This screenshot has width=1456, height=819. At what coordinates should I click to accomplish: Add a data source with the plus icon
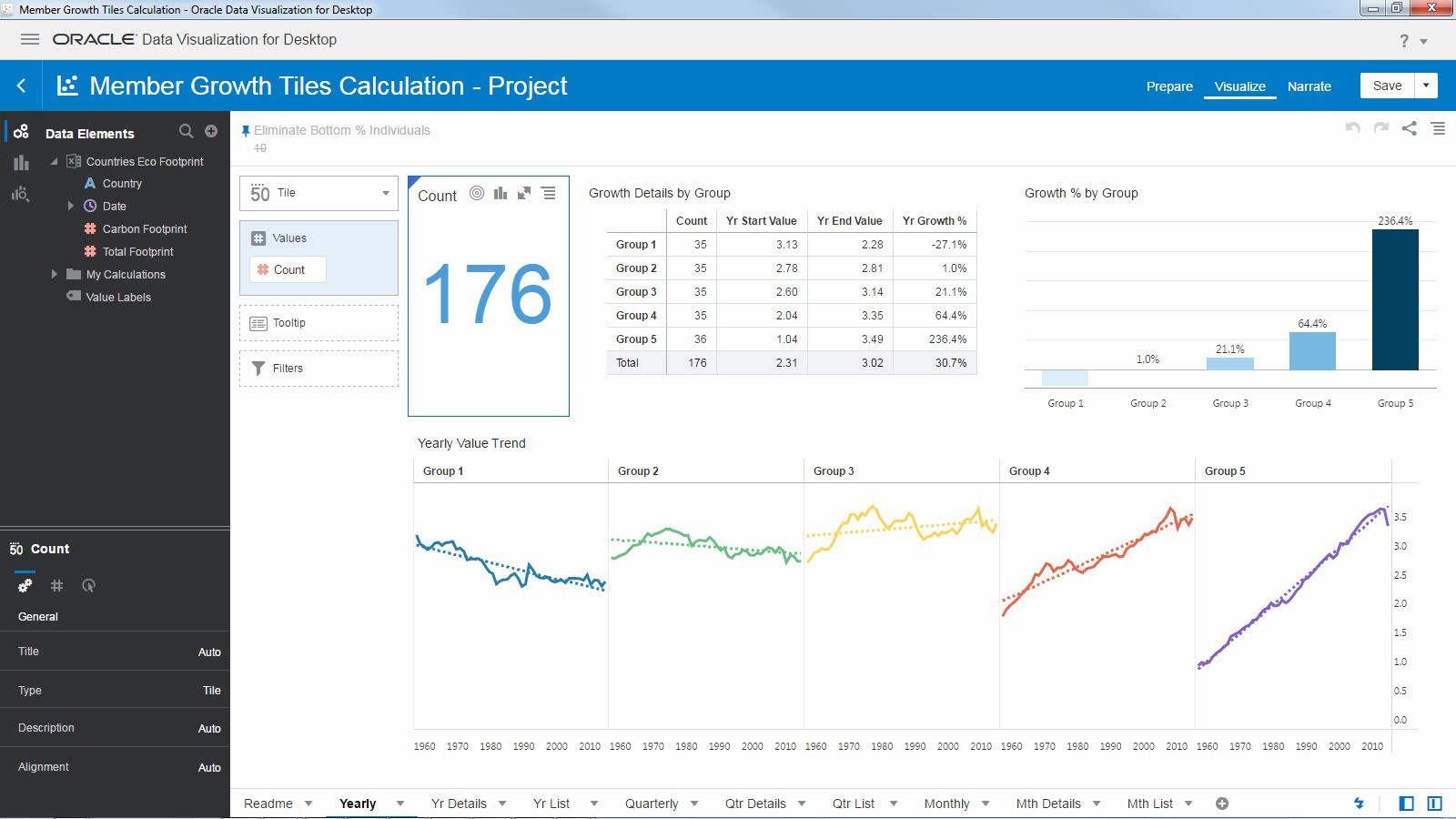click(210, 131)
